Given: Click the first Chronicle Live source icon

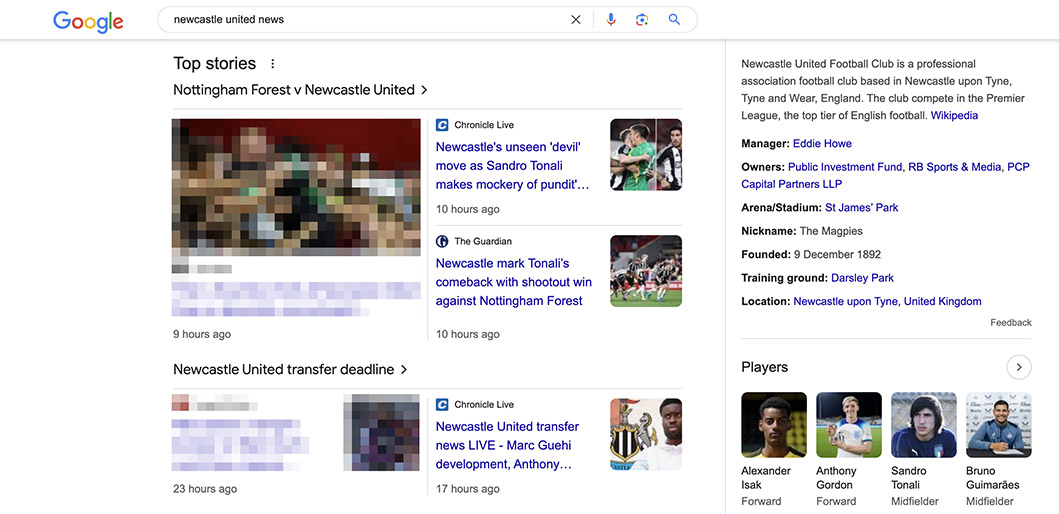Looking at the screenshot, I should (442, 125).
